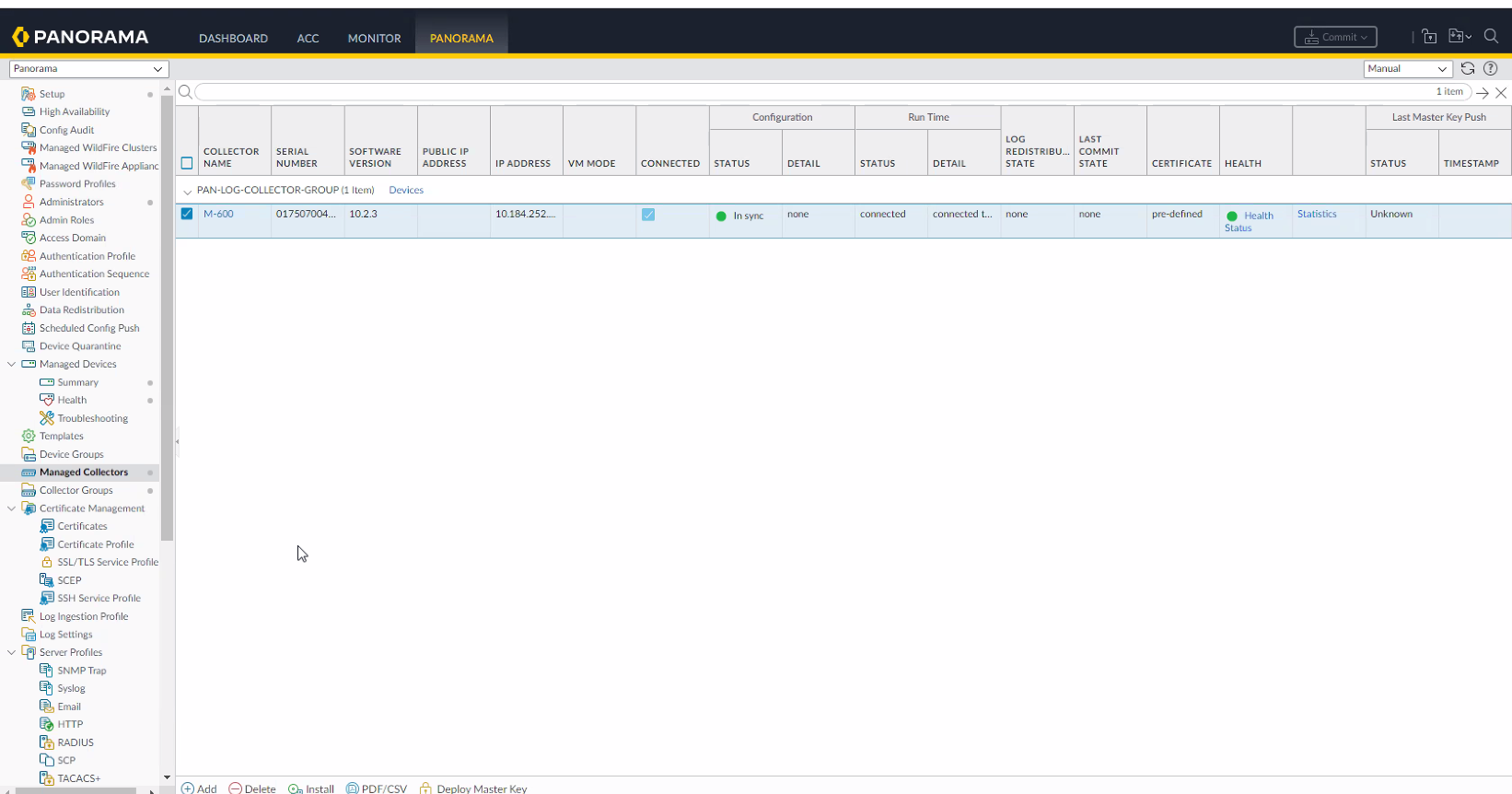Open the M-600 collector name link
Screen dimensions: 1512x794
point(218,214)
